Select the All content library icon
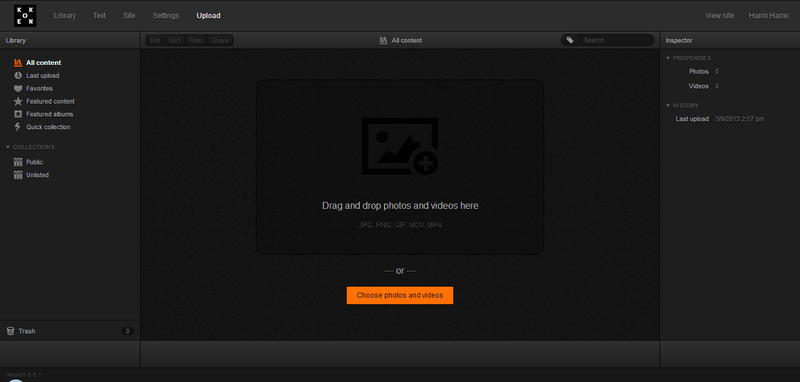 point(18,63)
